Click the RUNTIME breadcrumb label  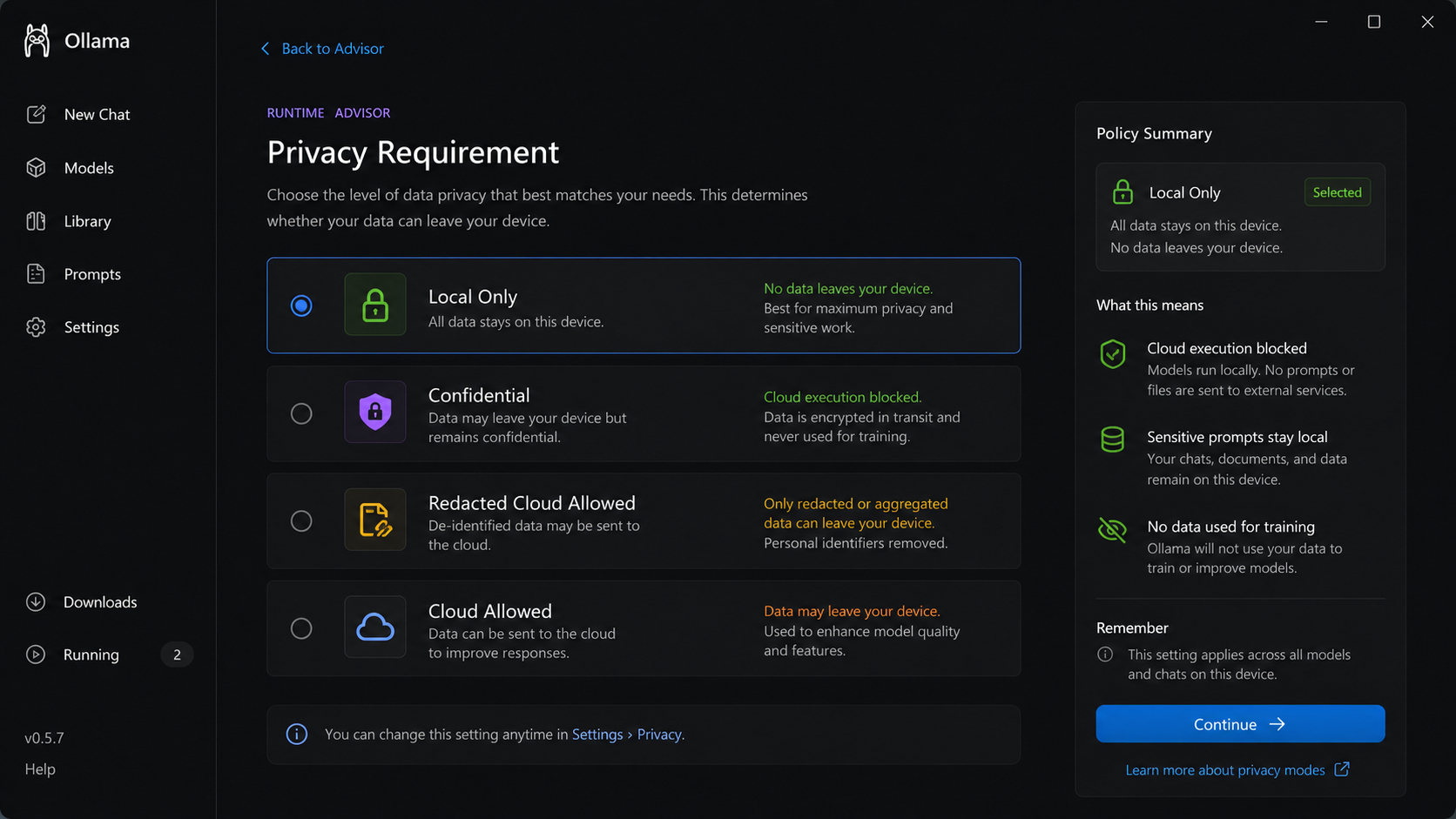tap(295, 113)
